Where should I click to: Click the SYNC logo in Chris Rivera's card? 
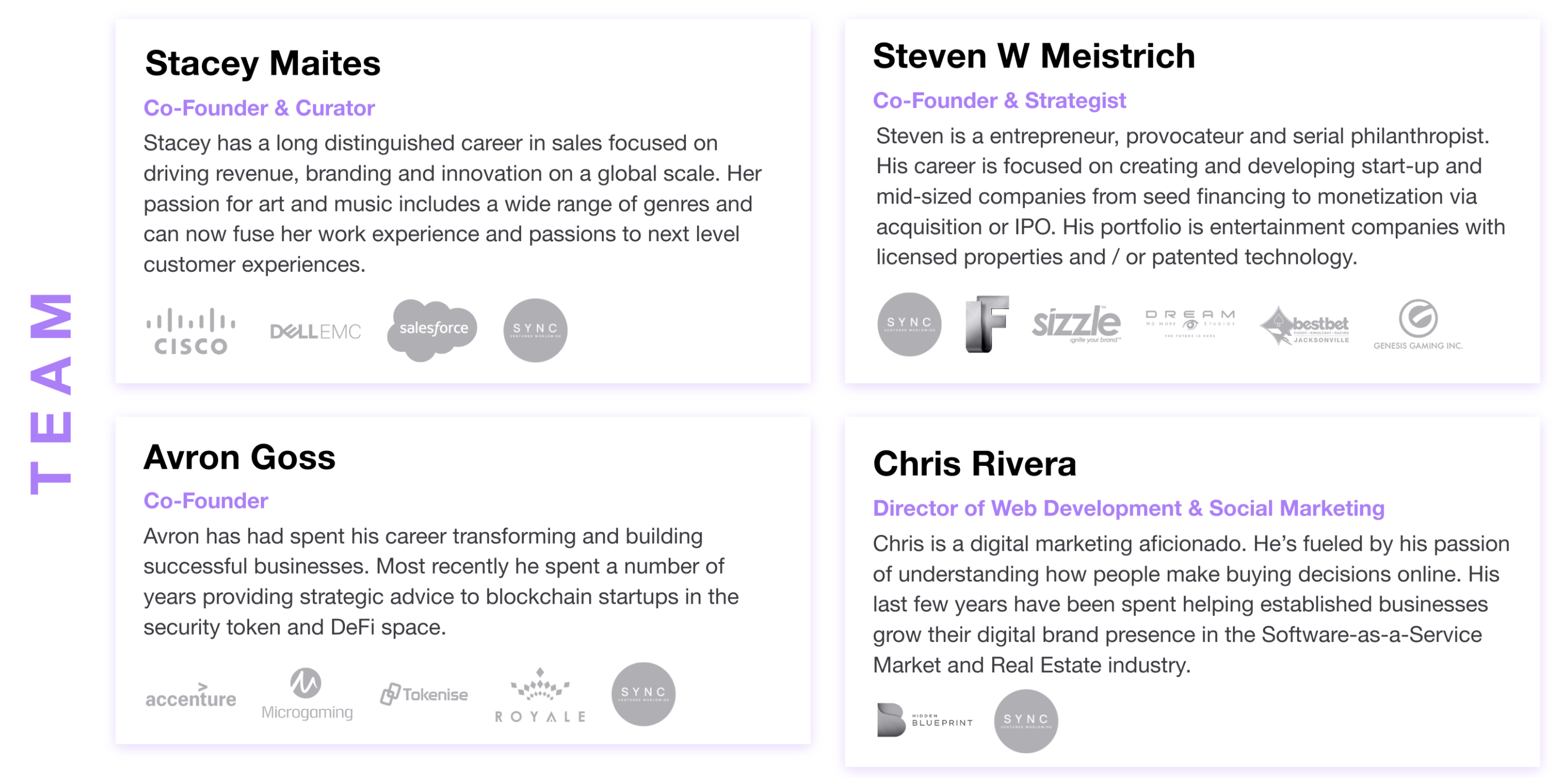[1025, 721]
